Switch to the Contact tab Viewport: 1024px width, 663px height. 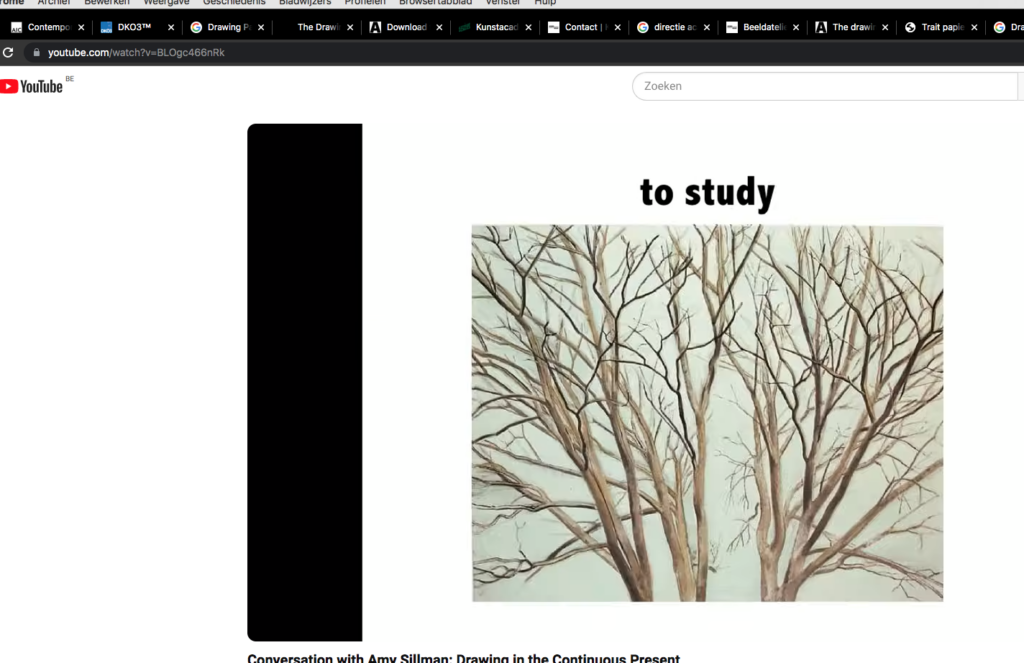(x=585, y=27)
